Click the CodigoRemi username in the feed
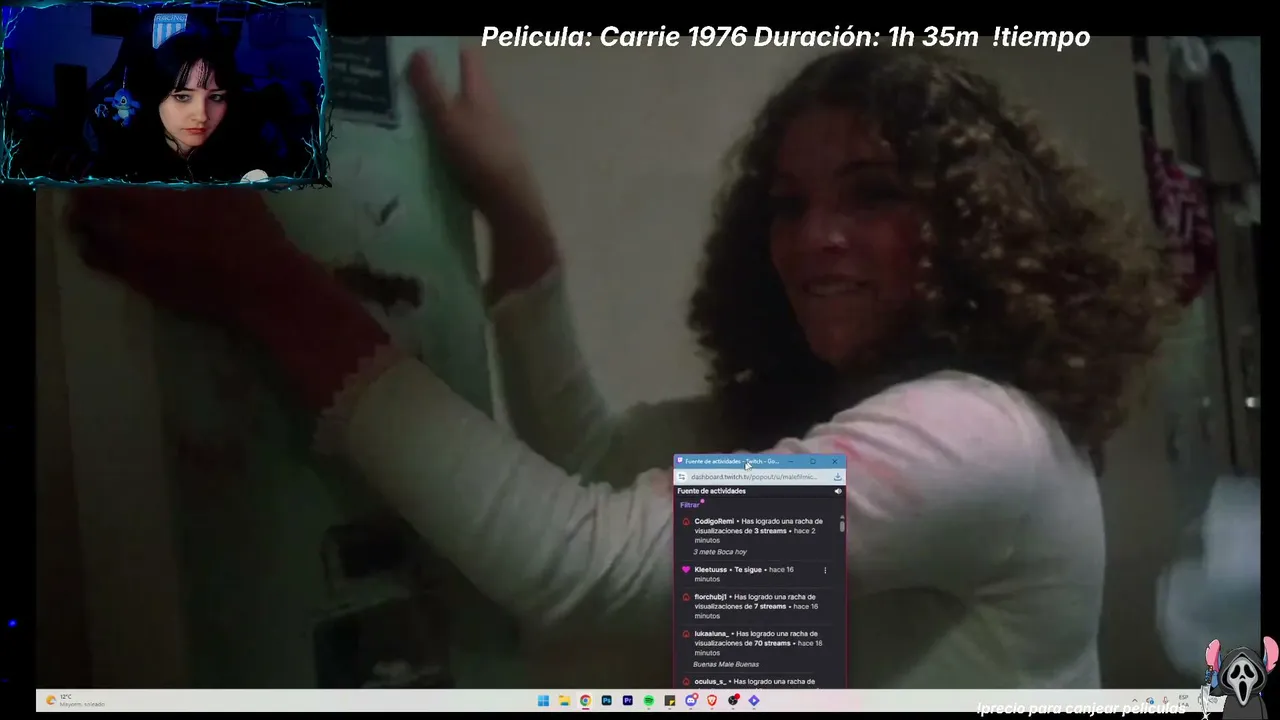Viewport: 1280px width, 720px height. point(714,521)
